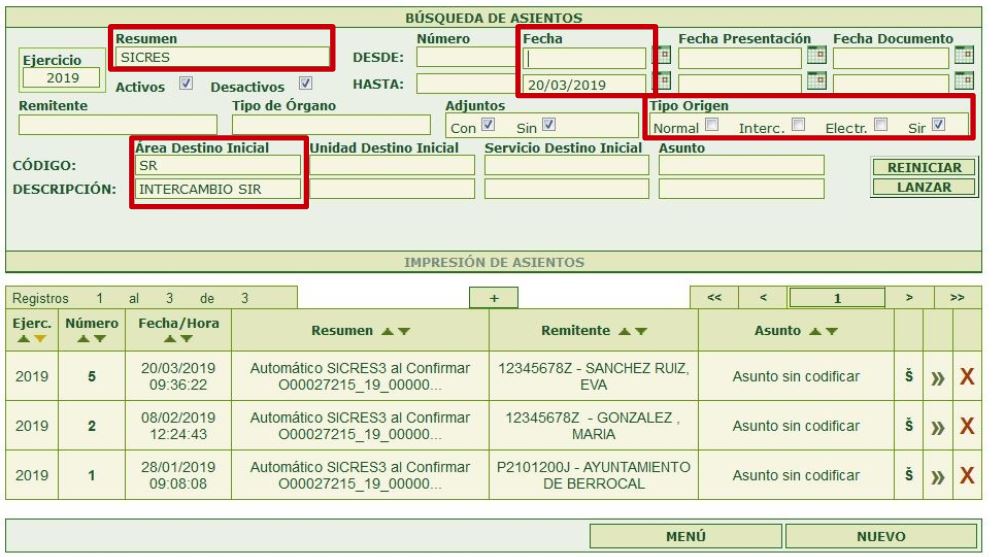
Task: Click the Remitente input field
Action: (x=118, y=125)
